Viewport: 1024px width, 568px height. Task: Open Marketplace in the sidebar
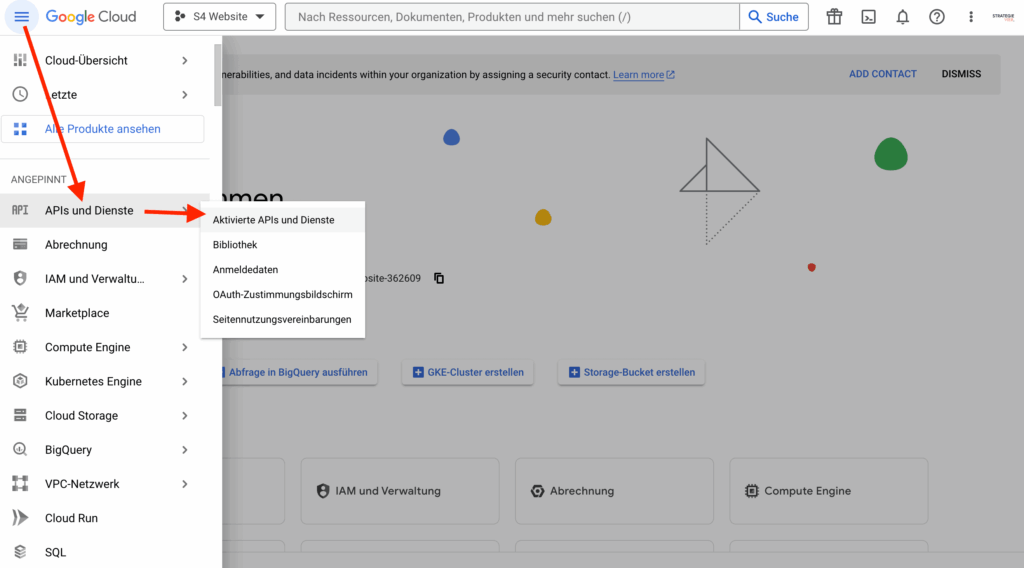(x=104, y=313)
